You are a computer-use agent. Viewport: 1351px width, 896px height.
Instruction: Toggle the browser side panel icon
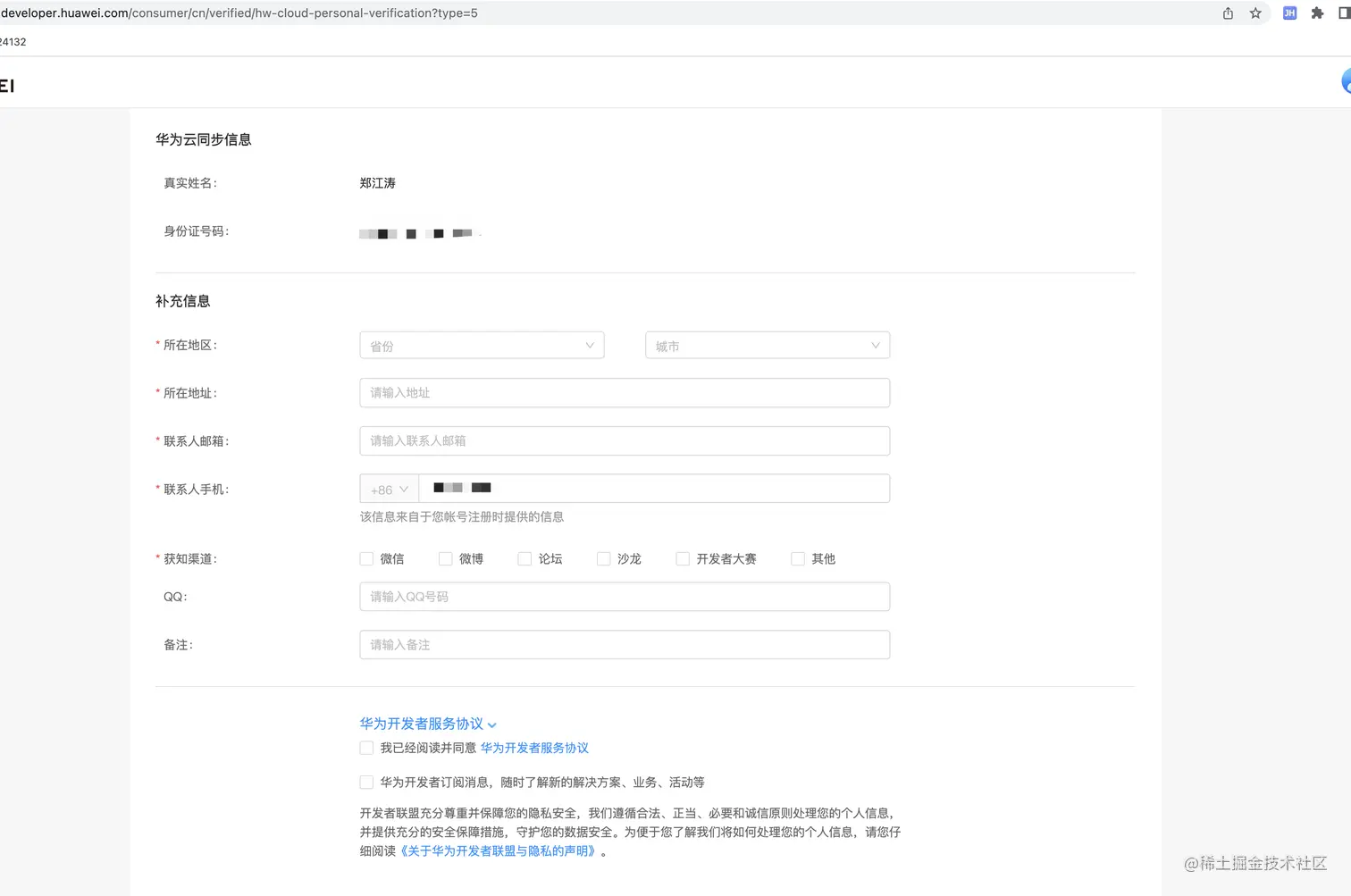coord(1344,13)
